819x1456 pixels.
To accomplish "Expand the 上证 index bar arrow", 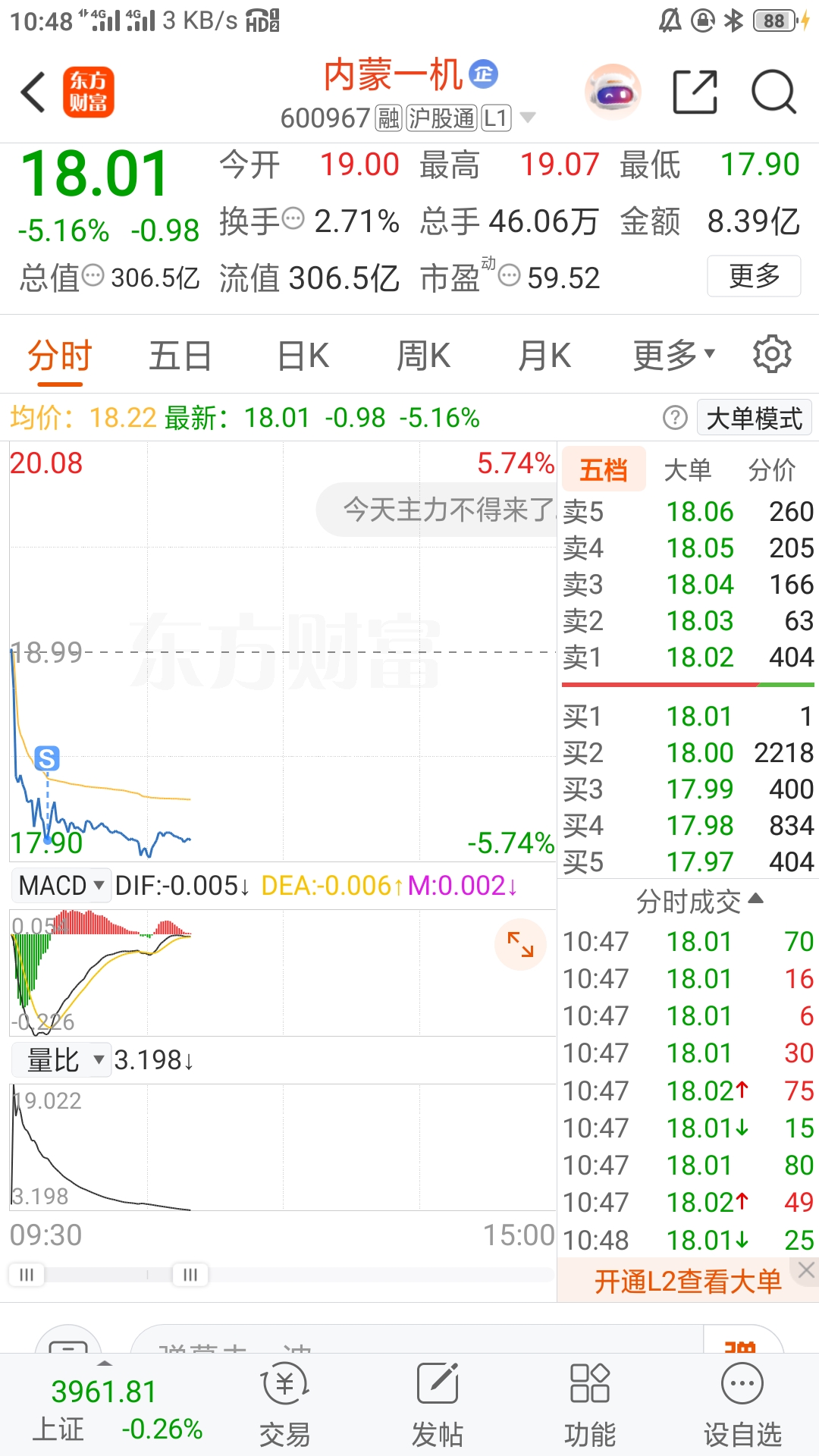I will (x=105, y=1363).
